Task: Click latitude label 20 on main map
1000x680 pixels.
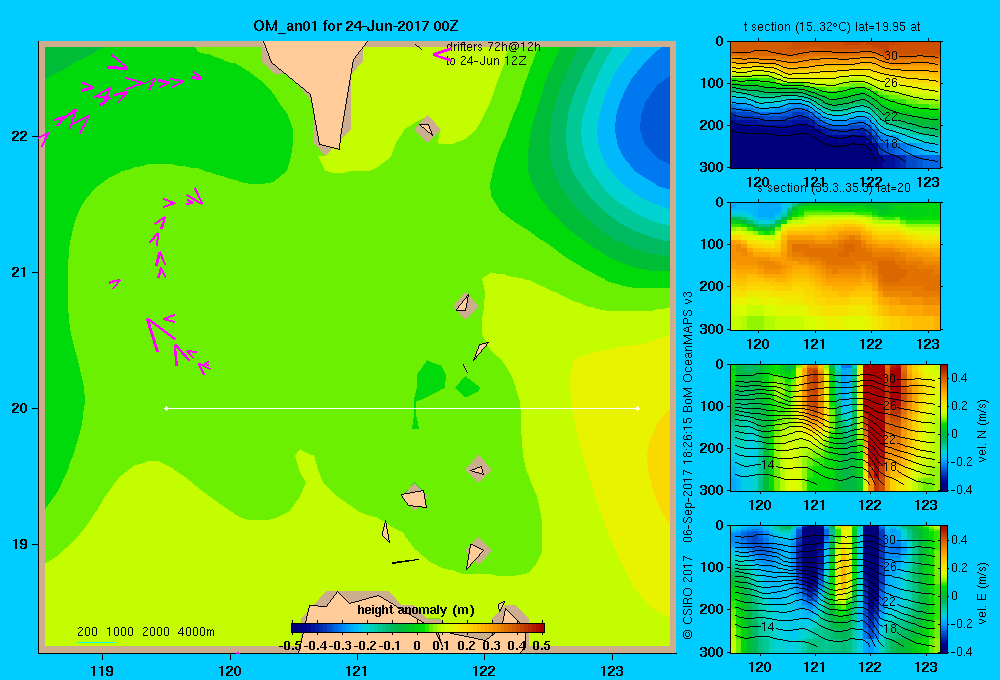Action: click(20, 408)
